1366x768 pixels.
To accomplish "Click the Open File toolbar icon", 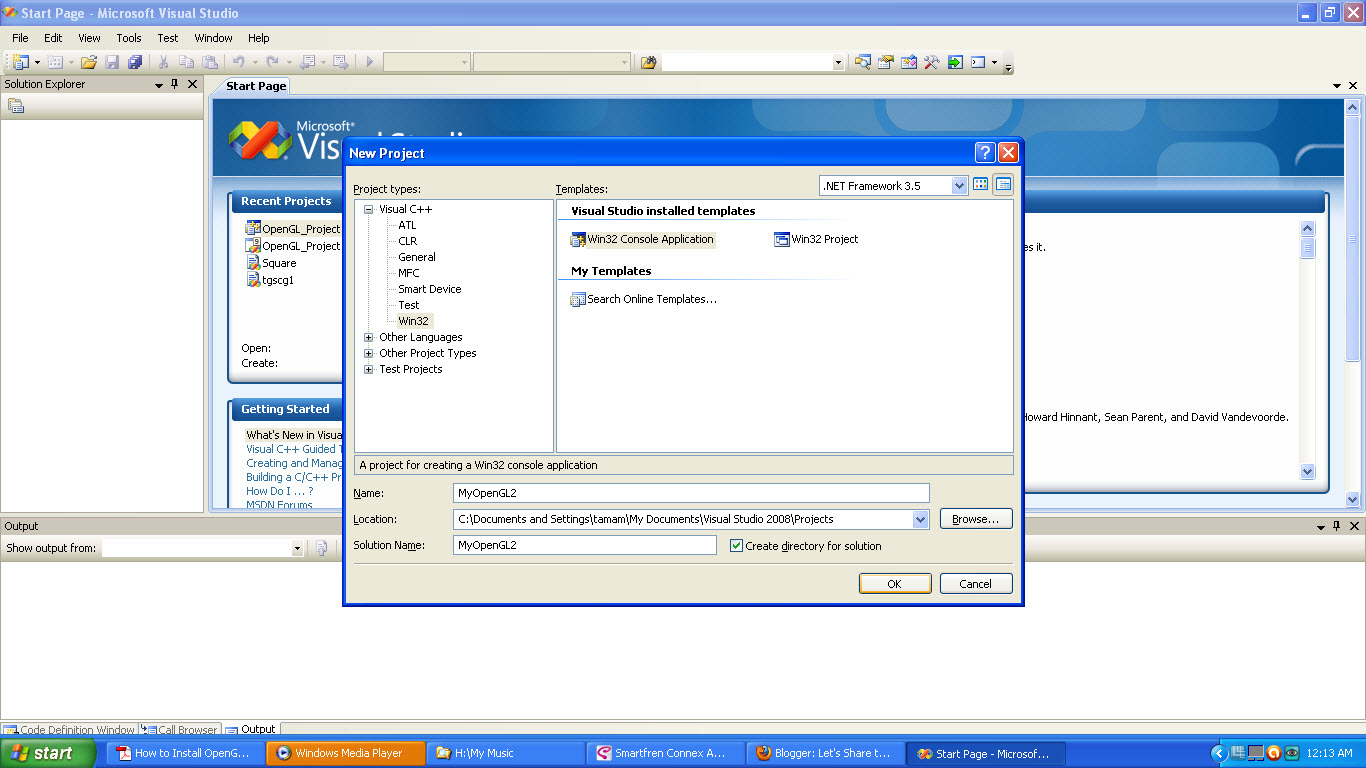I will (89, 62).
